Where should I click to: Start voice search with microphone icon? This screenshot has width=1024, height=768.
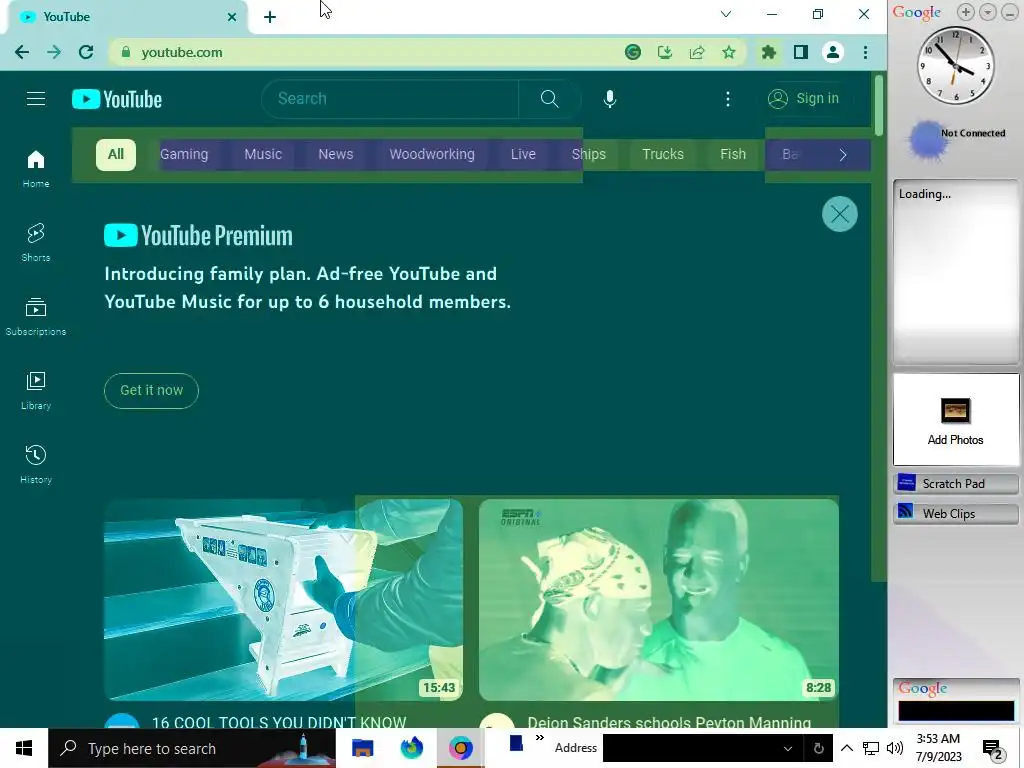click(609, 99)
